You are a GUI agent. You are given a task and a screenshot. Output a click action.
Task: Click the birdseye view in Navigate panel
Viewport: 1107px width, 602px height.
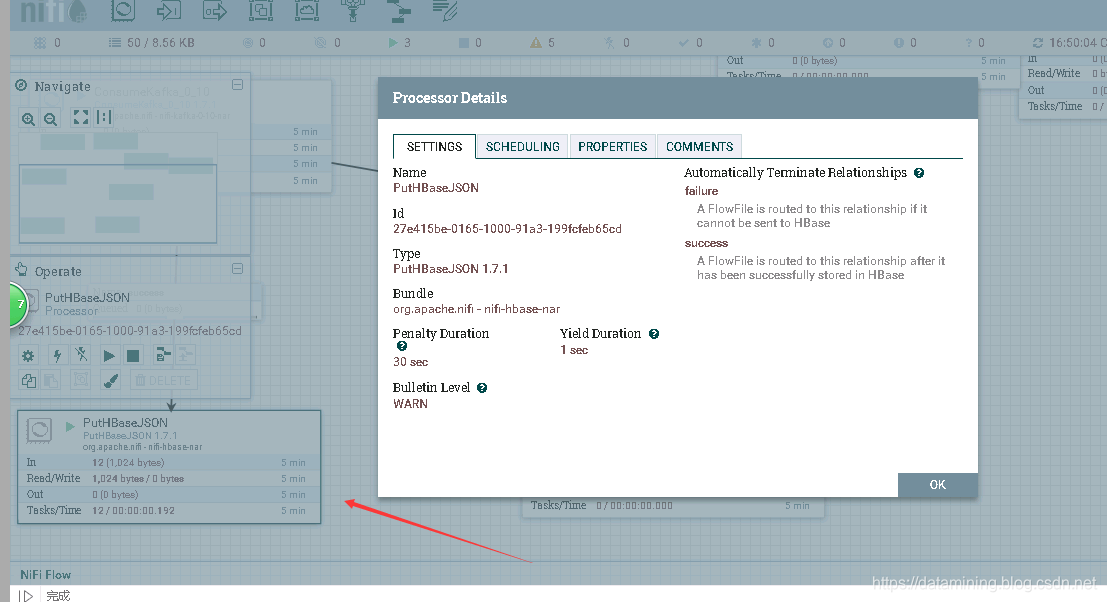coord(118,188)
